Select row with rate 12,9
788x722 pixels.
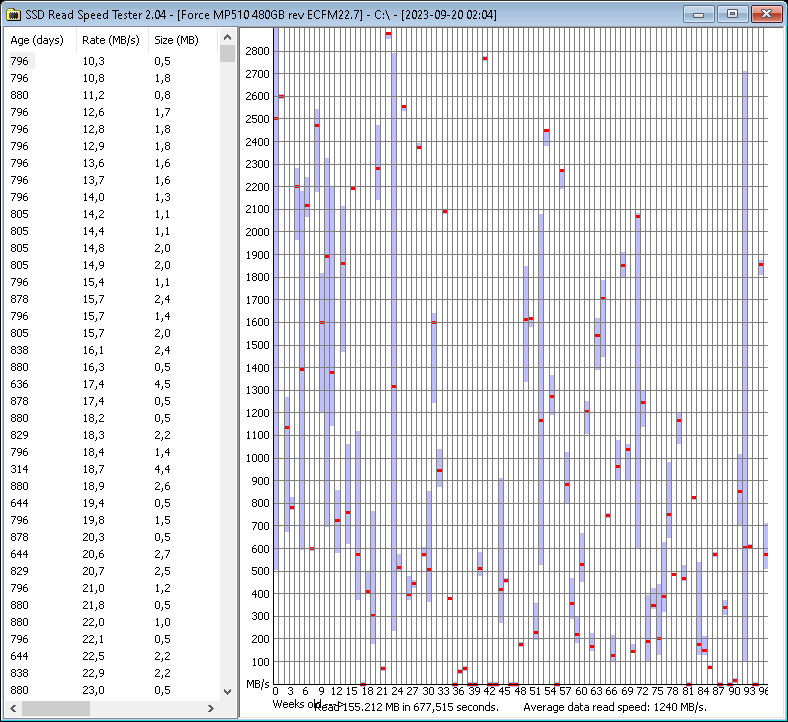113,146
